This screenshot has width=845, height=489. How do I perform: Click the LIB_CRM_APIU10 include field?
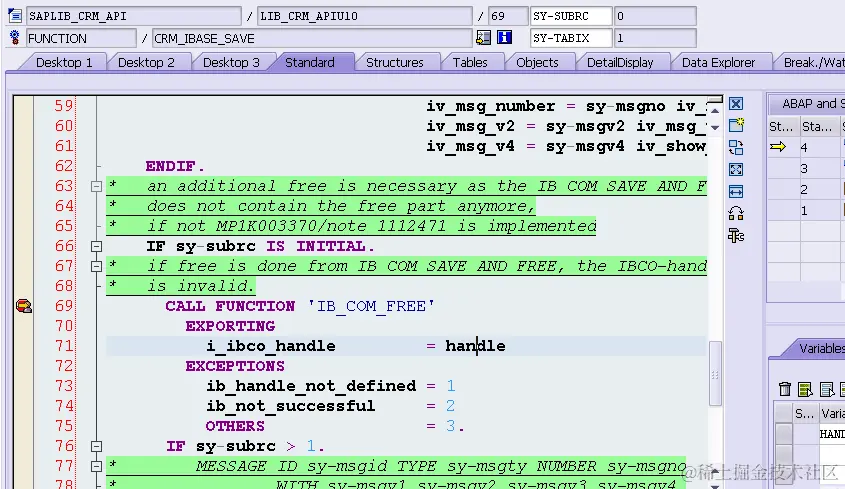coord(365,16)
